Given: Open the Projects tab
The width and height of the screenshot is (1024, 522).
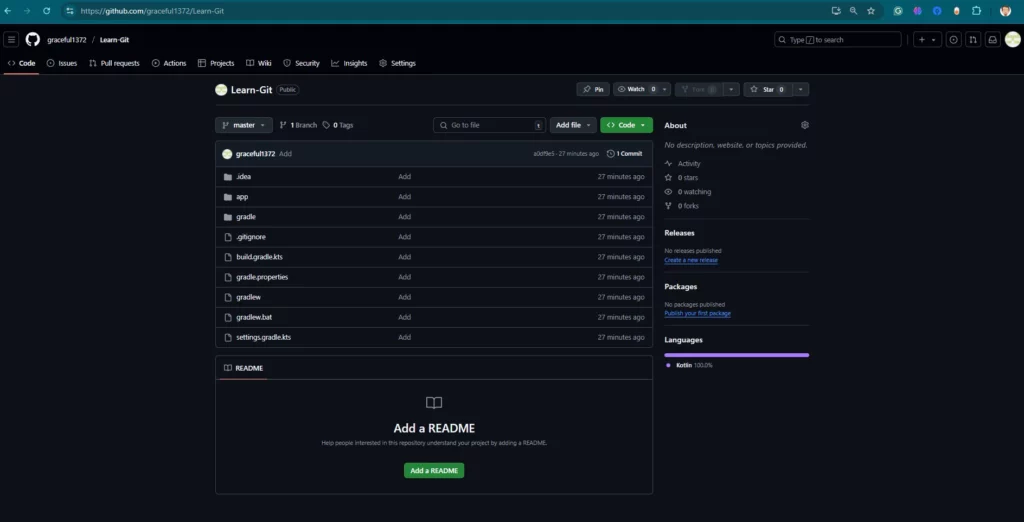Looking at the screenshot, I should tap(216, 63).
